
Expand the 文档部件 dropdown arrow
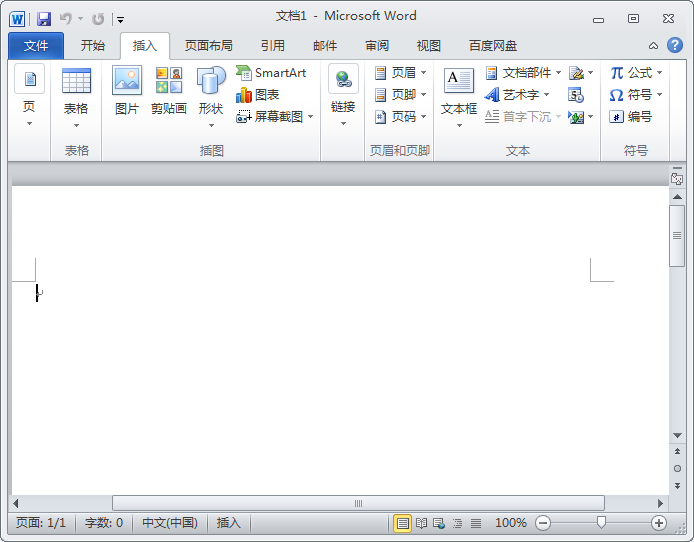point(559,73)
